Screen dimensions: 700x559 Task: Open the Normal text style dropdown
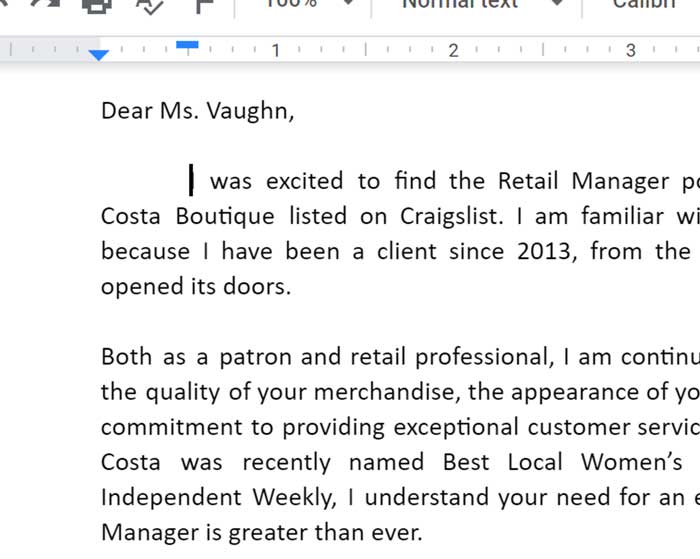click(x=480, y=5)
